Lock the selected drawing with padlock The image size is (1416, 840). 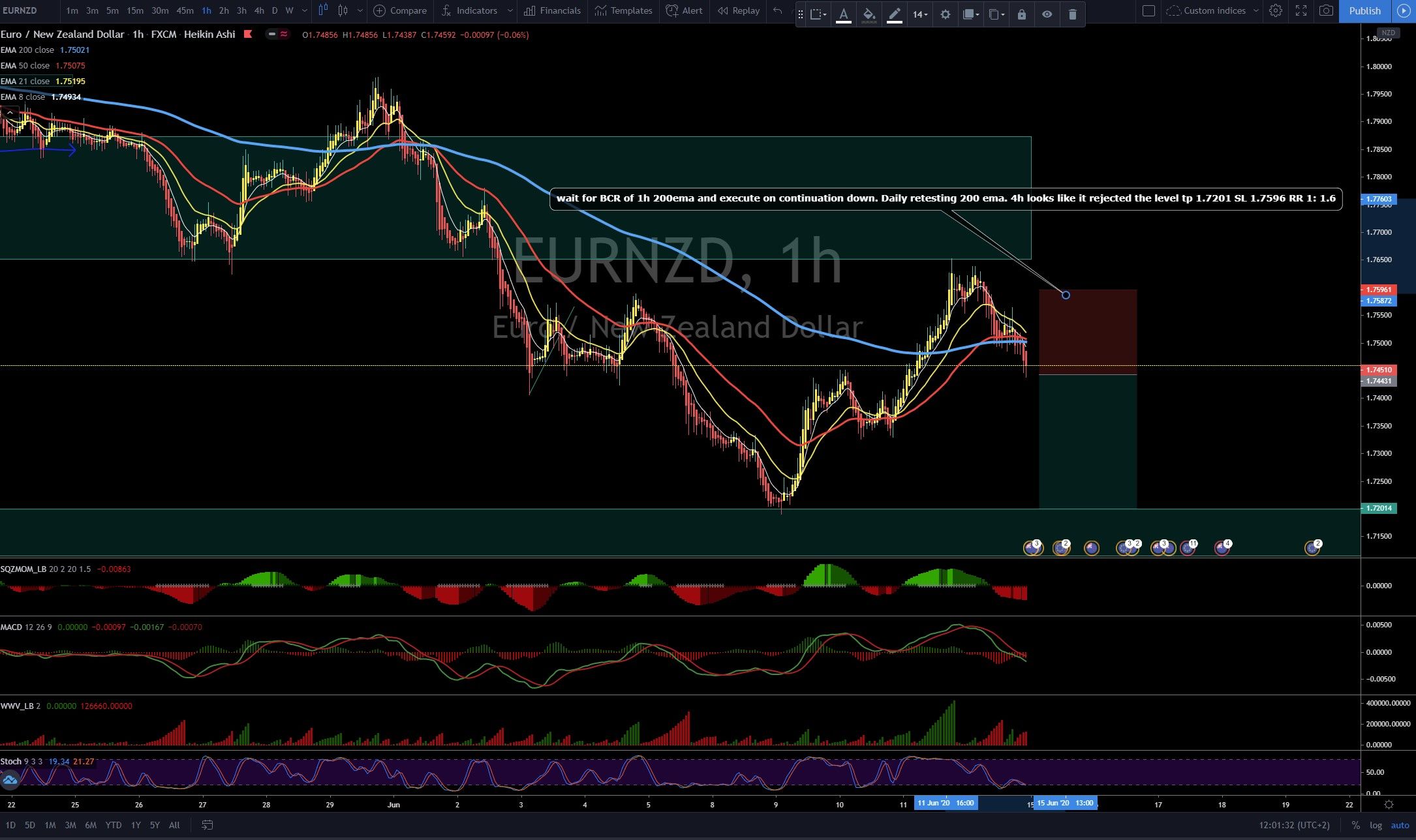tap(1021, 14)
